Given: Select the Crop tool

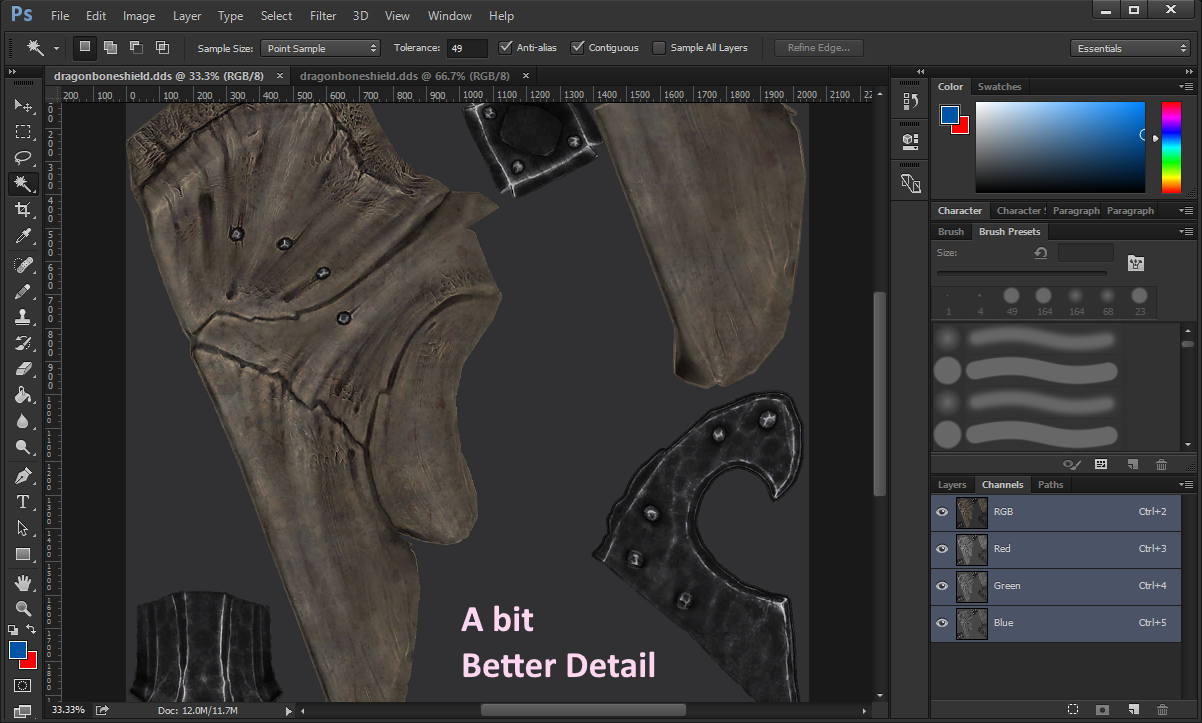Looking at the screenshot, I should pyautogui.click(x=22, y=210).
